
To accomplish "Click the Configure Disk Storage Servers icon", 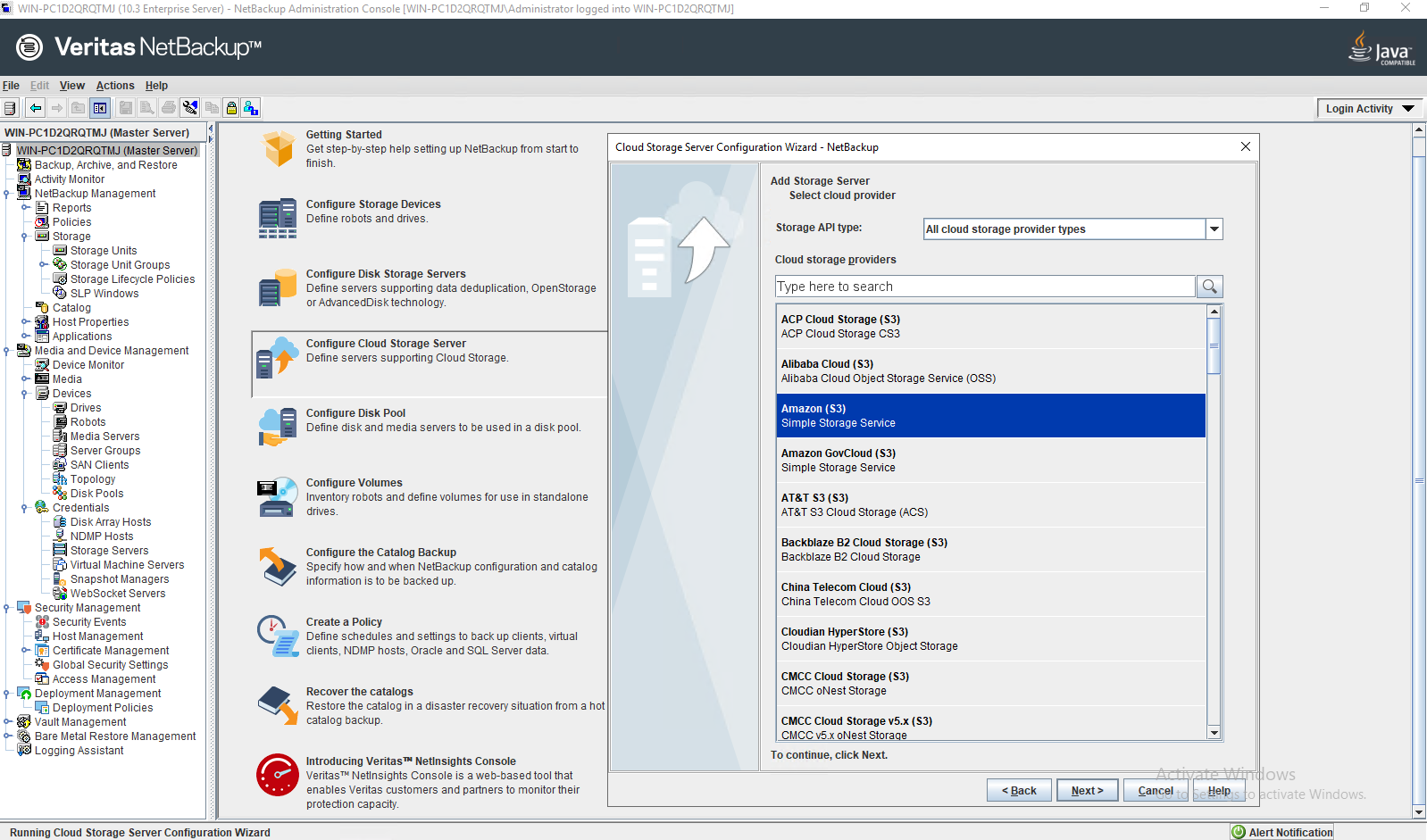I will (278, 288).
